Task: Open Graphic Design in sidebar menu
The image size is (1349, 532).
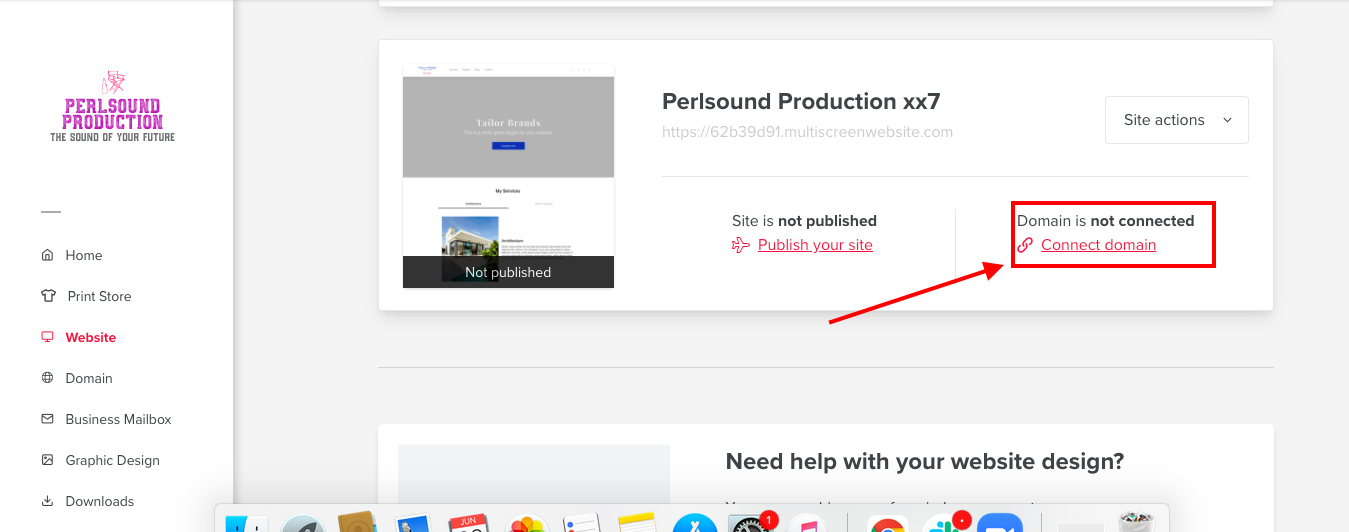Action: pos(113,460)
